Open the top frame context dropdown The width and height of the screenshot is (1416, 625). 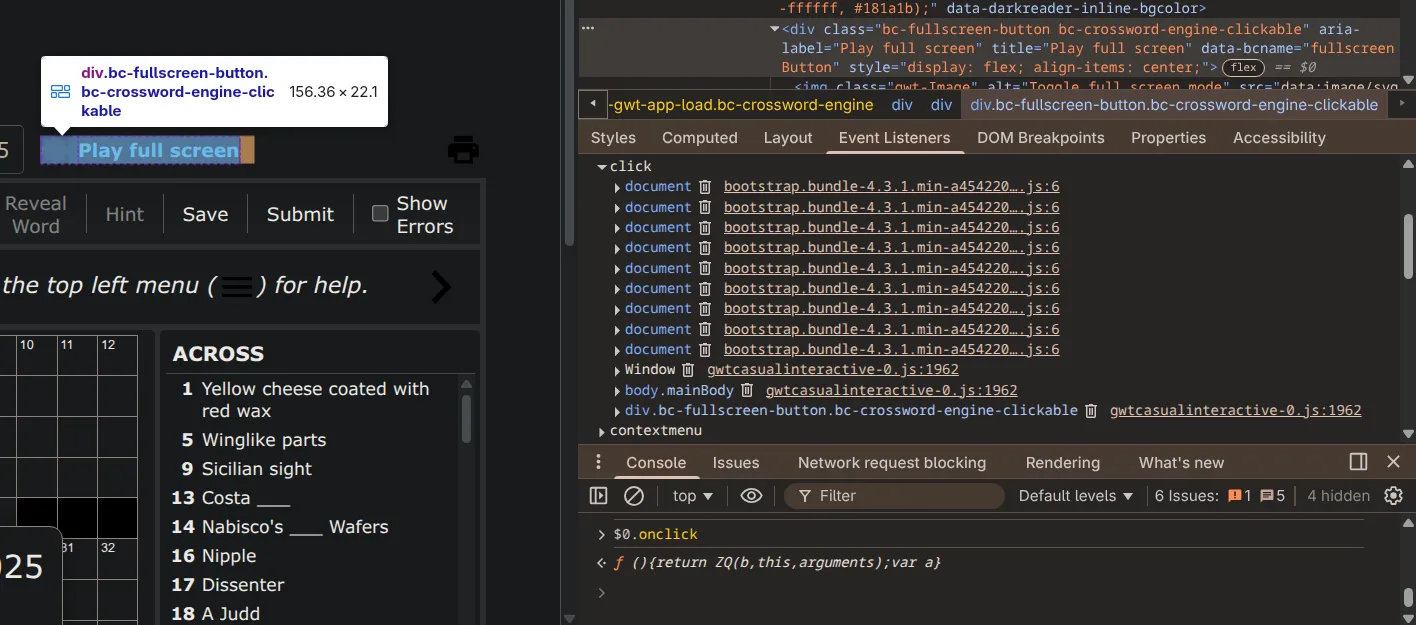tap(690, 495)
